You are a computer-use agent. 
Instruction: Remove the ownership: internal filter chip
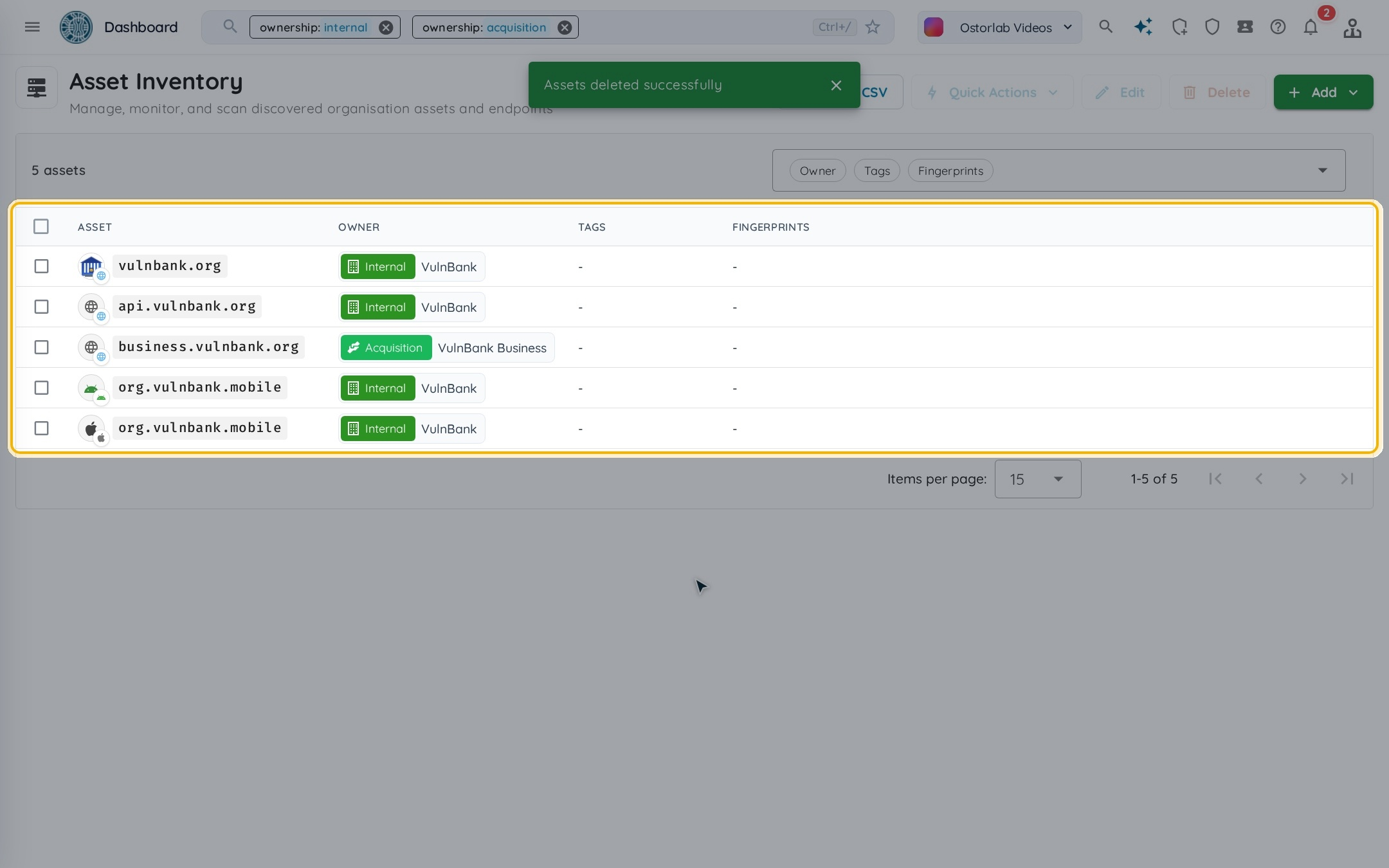[x=386, y=27]
